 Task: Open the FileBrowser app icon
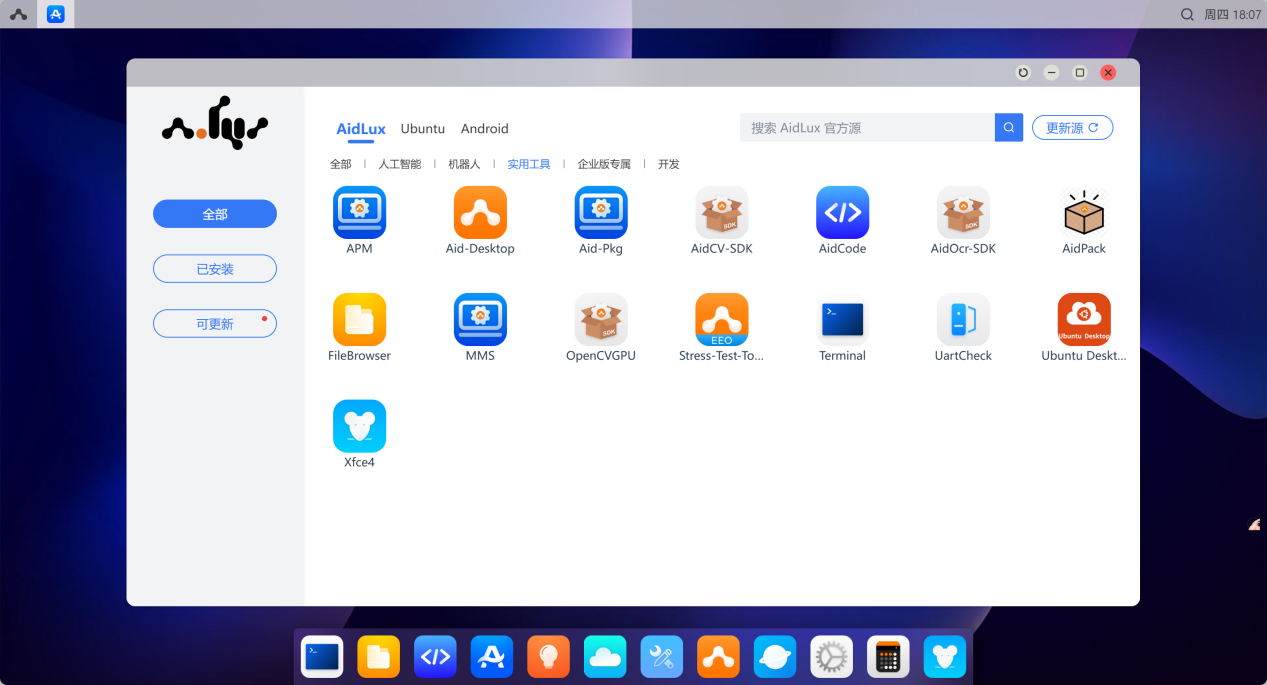click(x=359, y=319)
